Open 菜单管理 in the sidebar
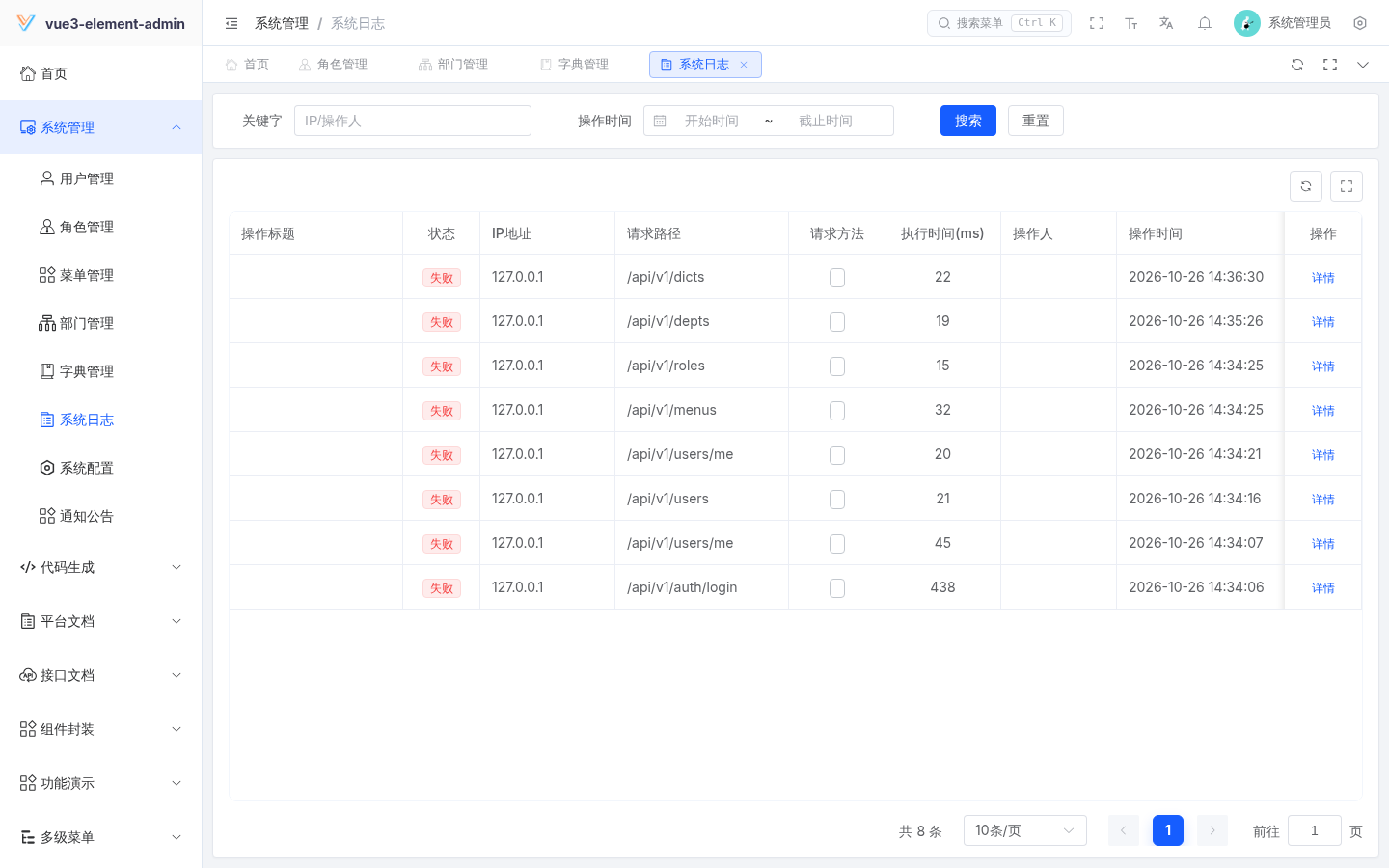The height and width of the screenshot is (868, 1389). point(101,275)
